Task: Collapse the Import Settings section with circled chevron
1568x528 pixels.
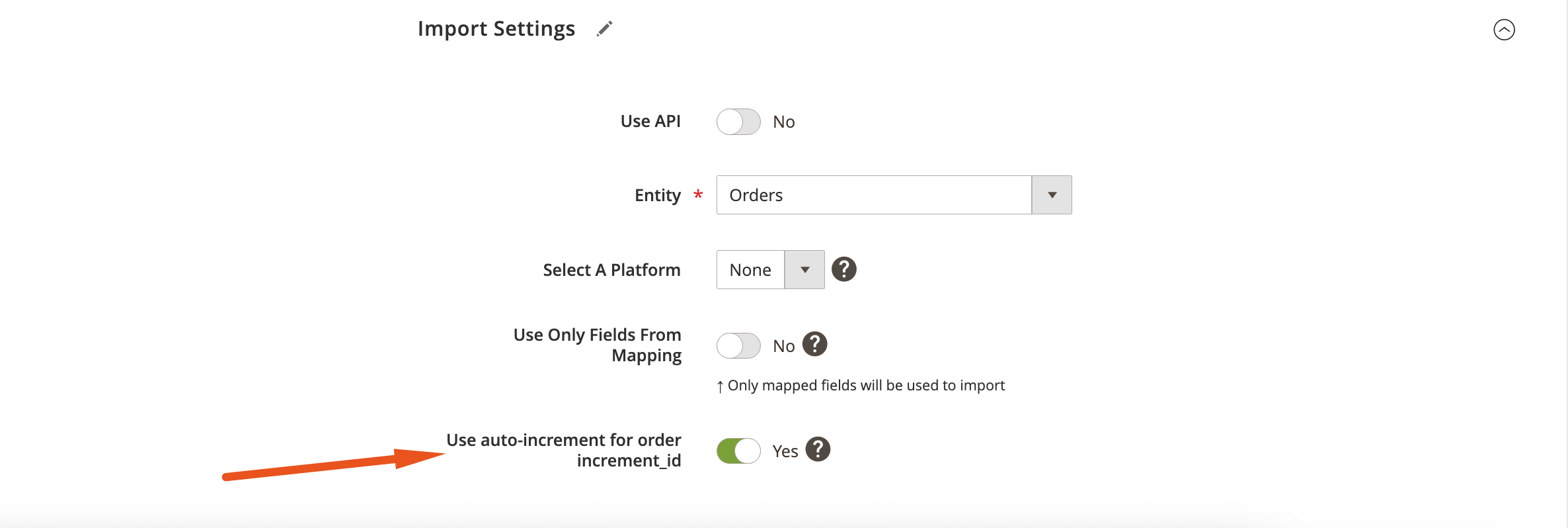Action: click(1504, 30)
